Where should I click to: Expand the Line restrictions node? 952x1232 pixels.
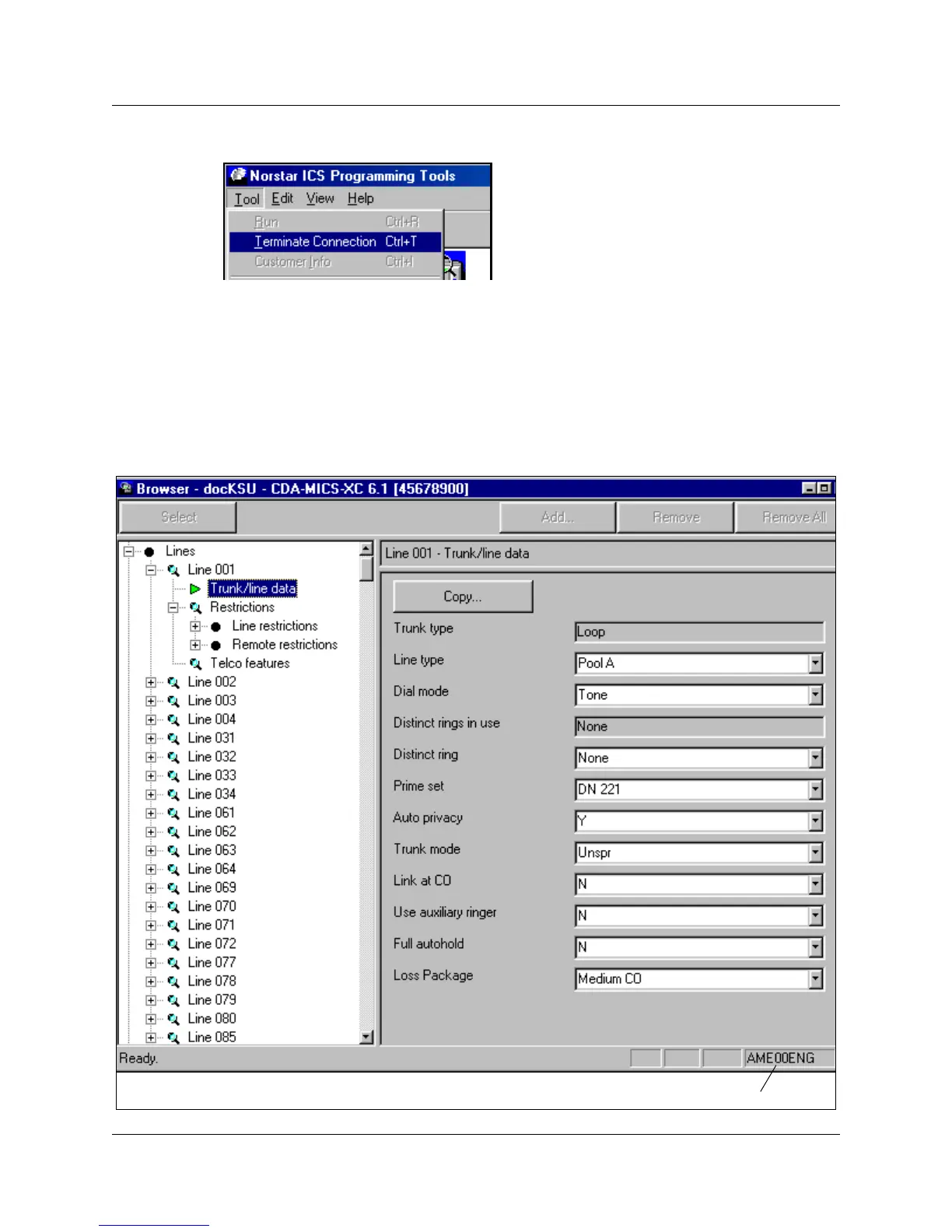[195, 626]
